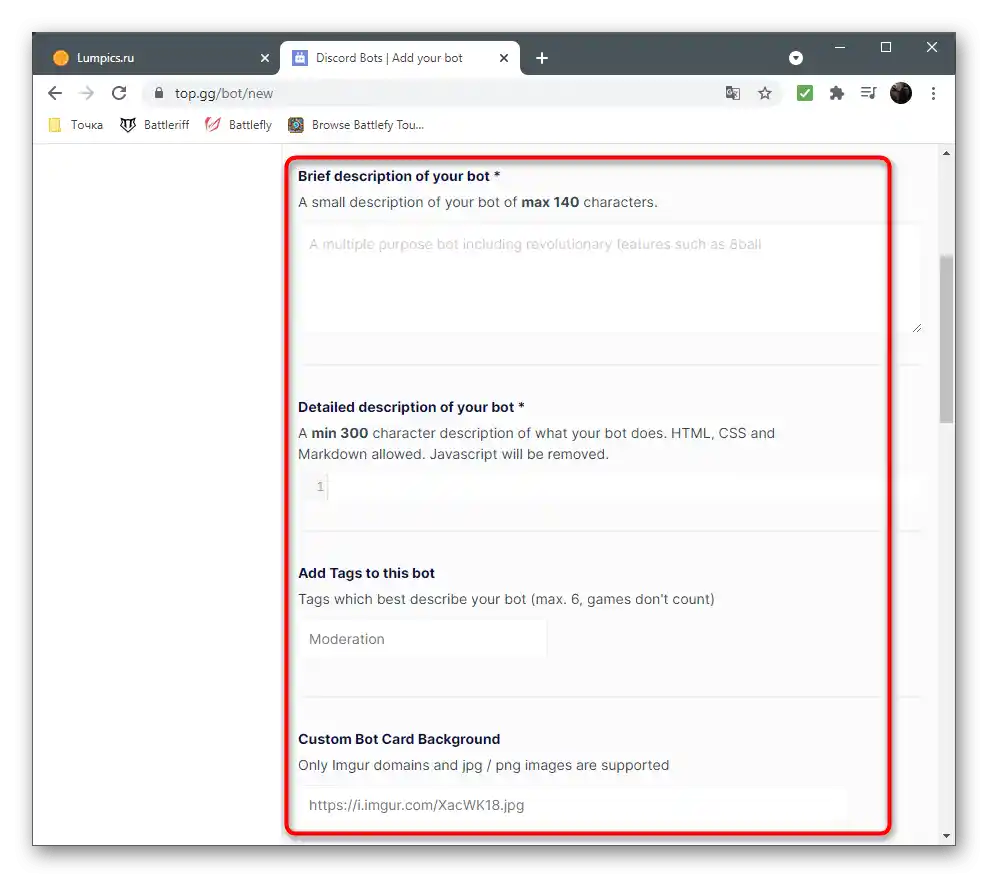Click 'Add Tags to this bot' heading
Image resolution: width=988 pixels, height=878 pixels.
pos(366,573)
